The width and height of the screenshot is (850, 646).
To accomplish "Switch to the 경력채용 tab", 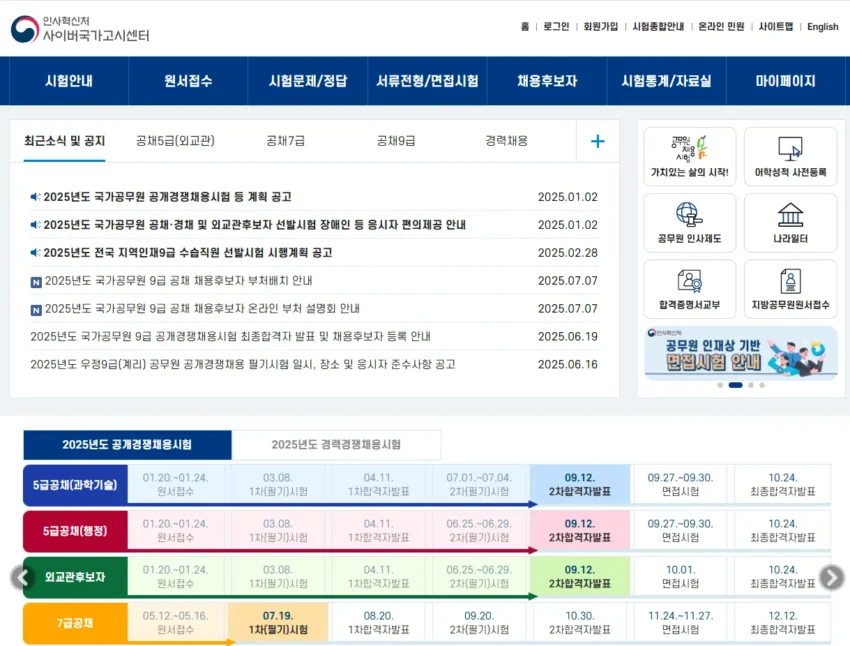I will tap(507, 141).
